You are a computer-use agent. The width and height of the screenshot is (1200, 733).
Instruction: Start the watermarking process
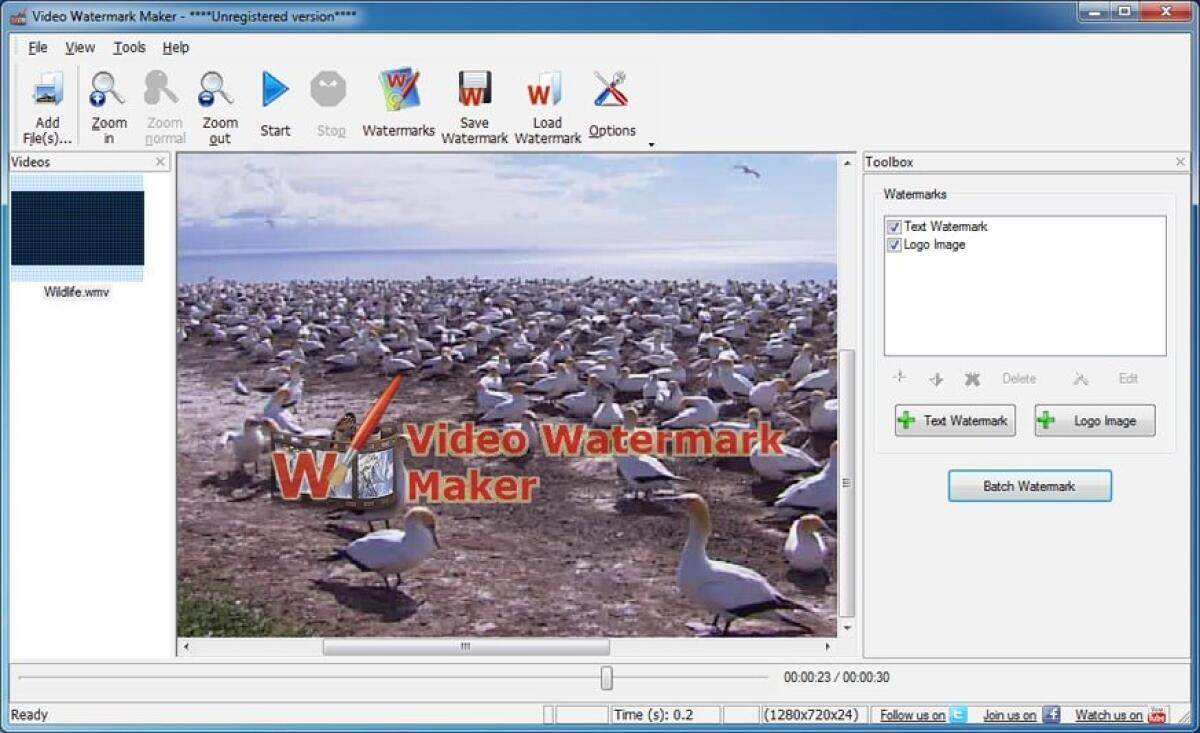tap(275, 100)
